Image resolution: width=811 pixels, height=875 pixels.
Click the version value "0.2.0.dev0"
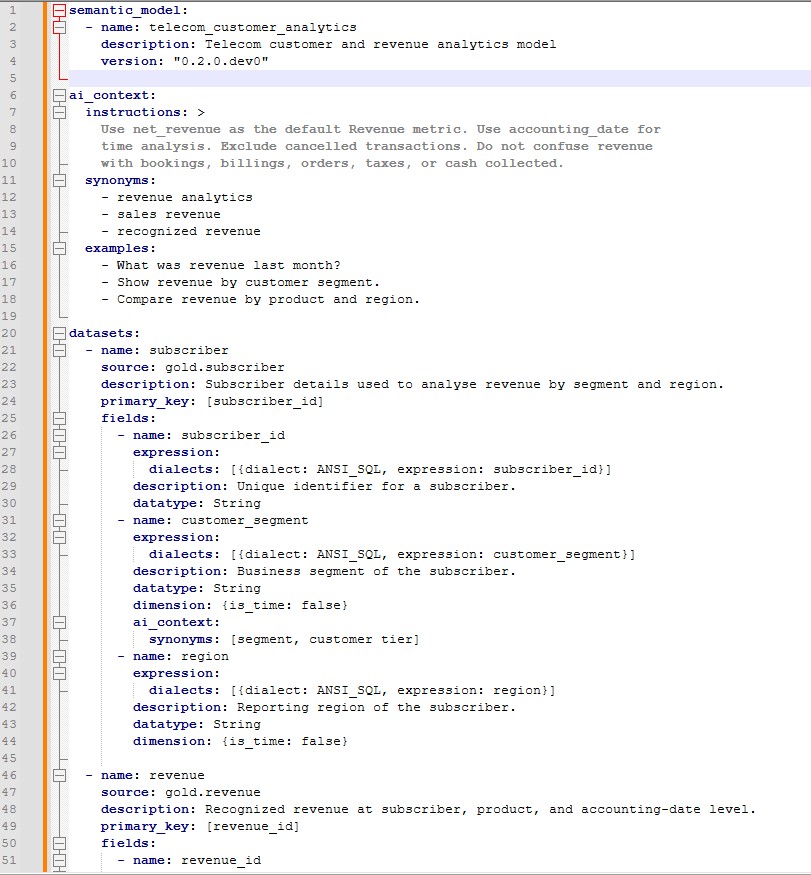coord(221,61)
